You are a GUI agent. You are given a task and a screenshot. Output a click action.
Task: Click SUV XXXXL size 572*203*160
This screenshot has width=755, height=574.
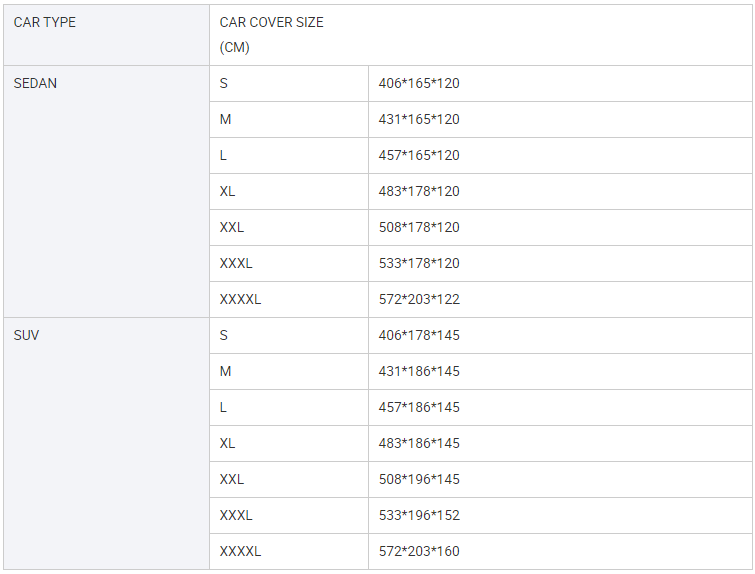pyautogui.click(x=419, y=551)
